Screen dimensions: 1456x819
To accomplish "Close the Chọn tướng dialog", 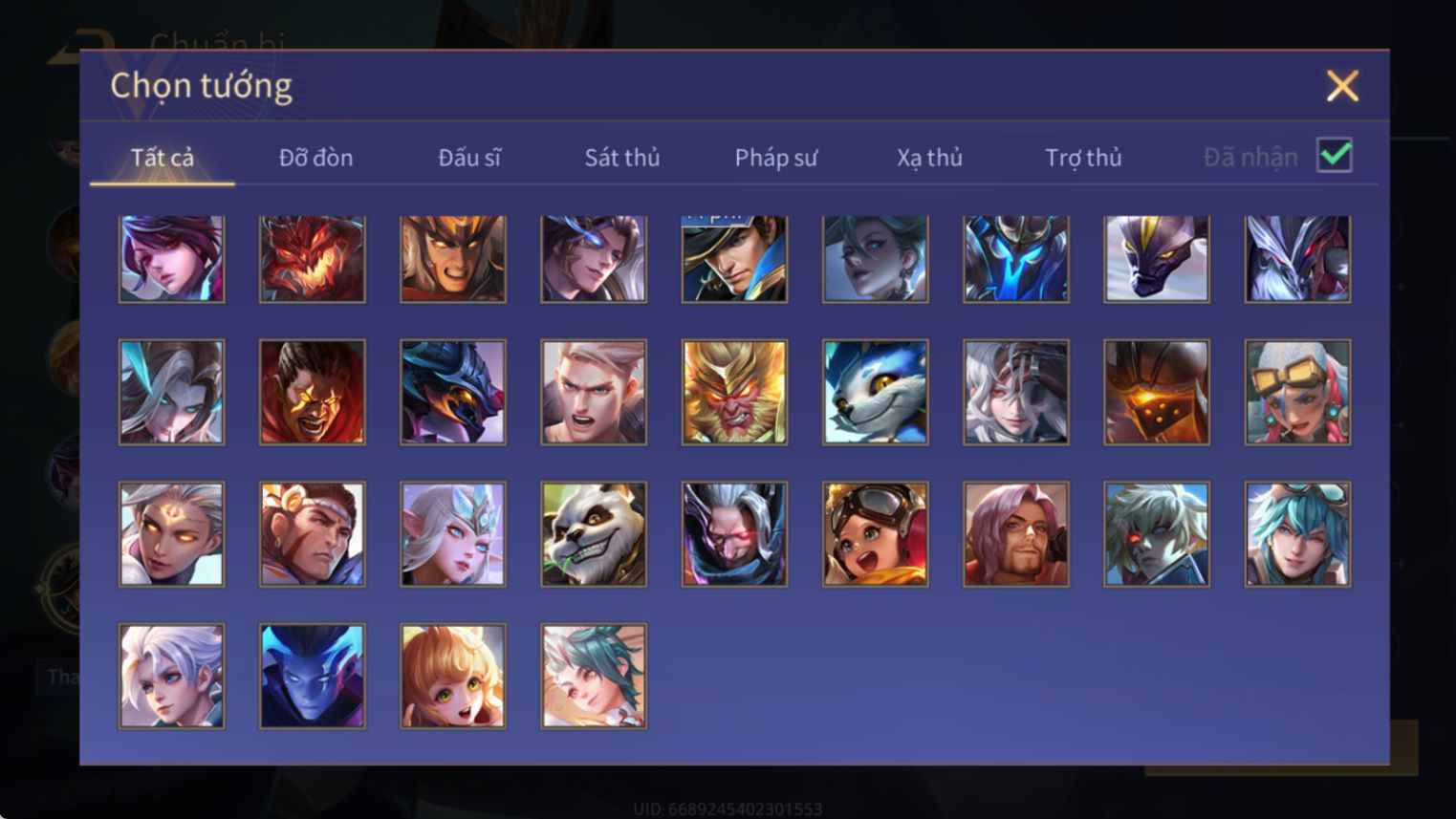I will 1342,86.
